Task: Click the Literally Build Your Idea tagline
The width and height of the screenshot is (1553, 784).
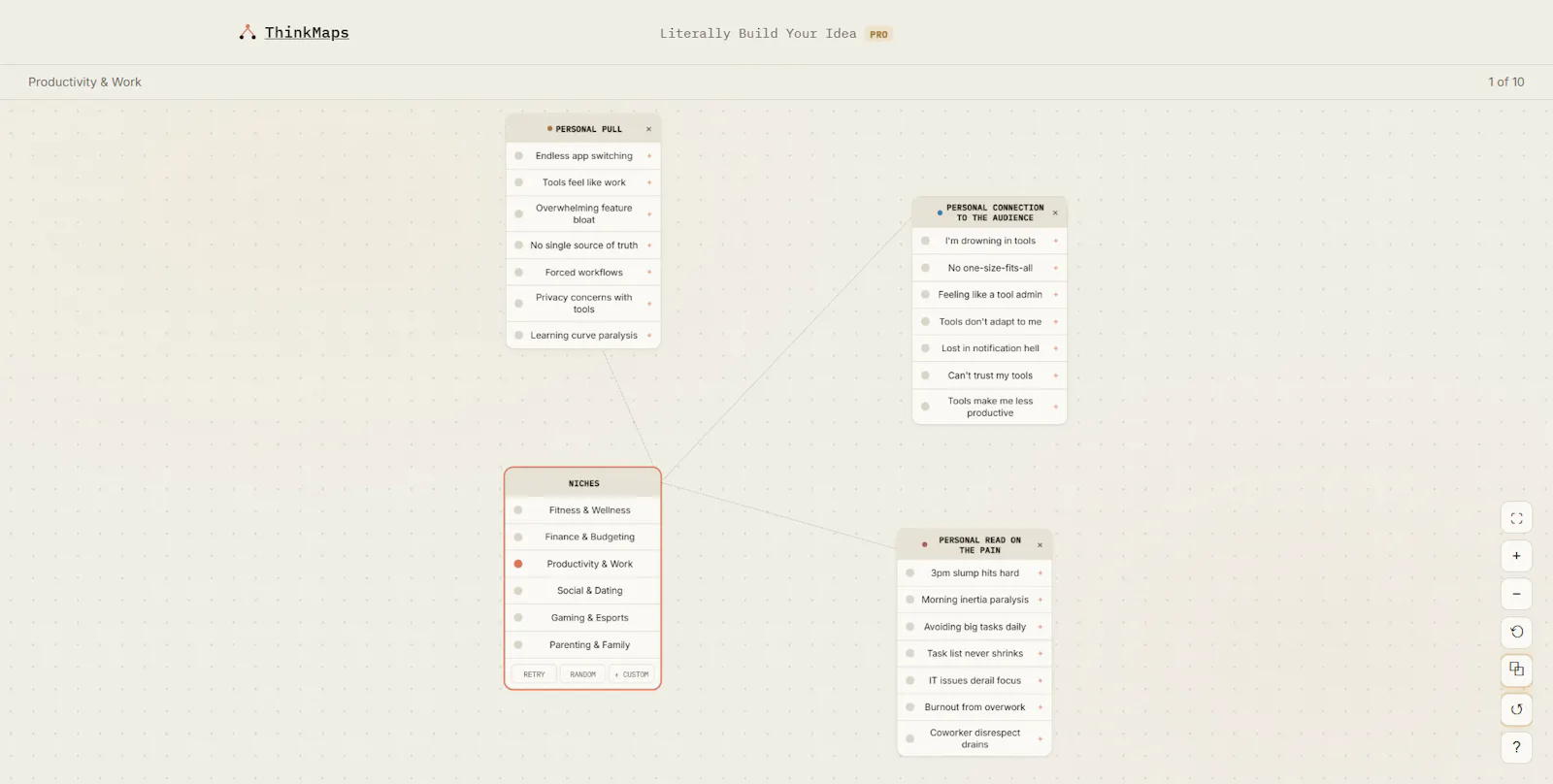Action: pos(758,34)
